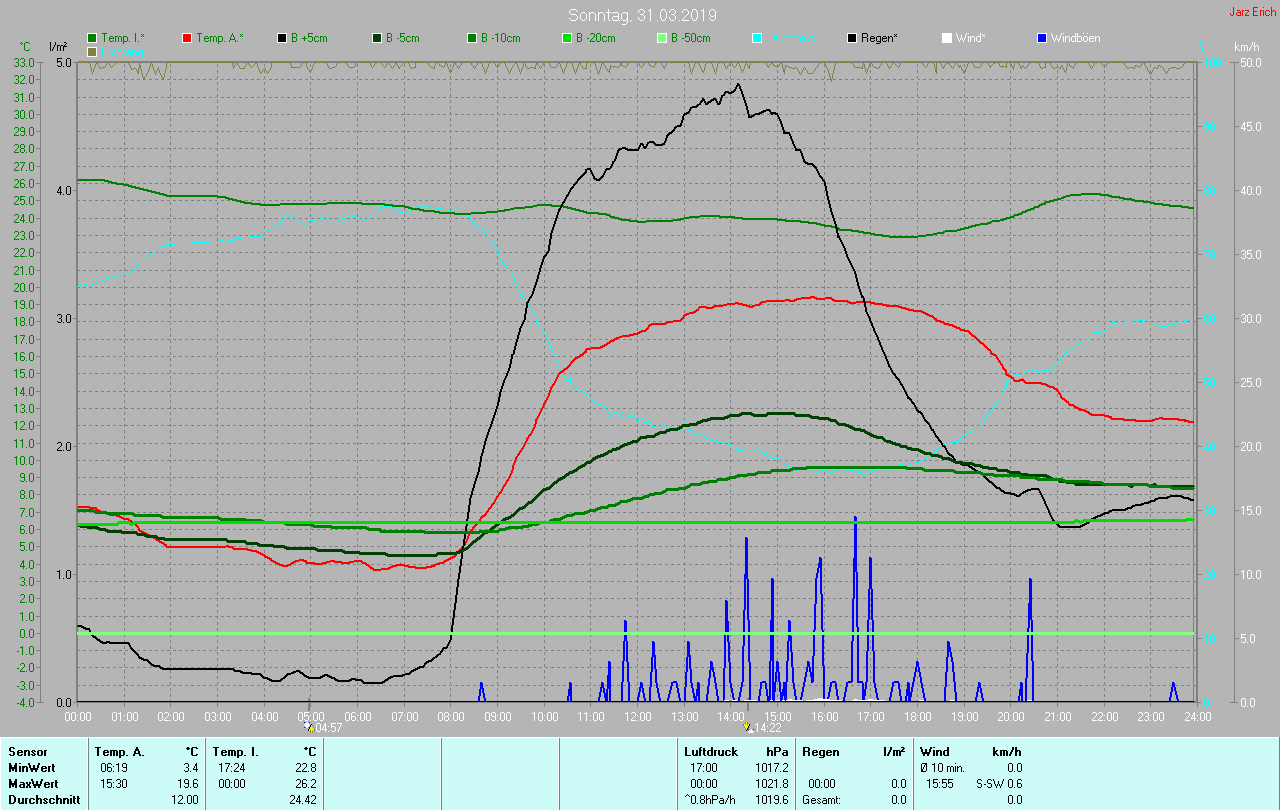The image size is (1280, 810).
Task: Click the red 'Jarz Erich' author label
Action: click(1251, 12)
